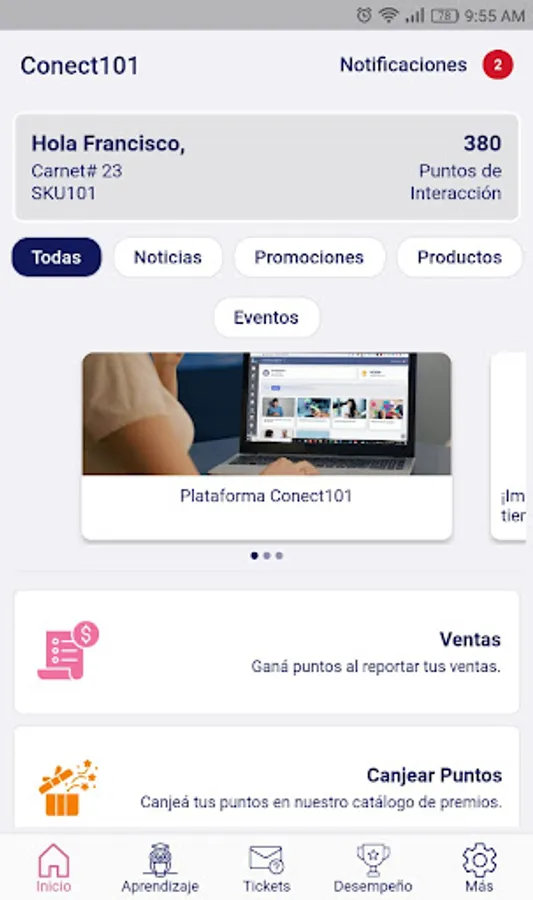Open the Aprendizaje owl icon
The width and height of the screenshot is (533, 900).
(160, 859)
